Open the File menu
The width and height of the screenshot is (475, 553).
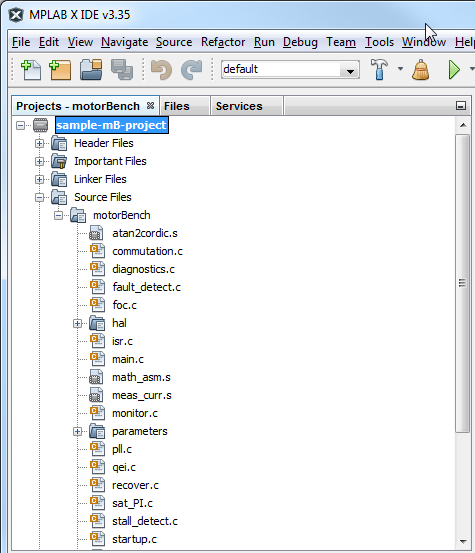pos(21,42)
